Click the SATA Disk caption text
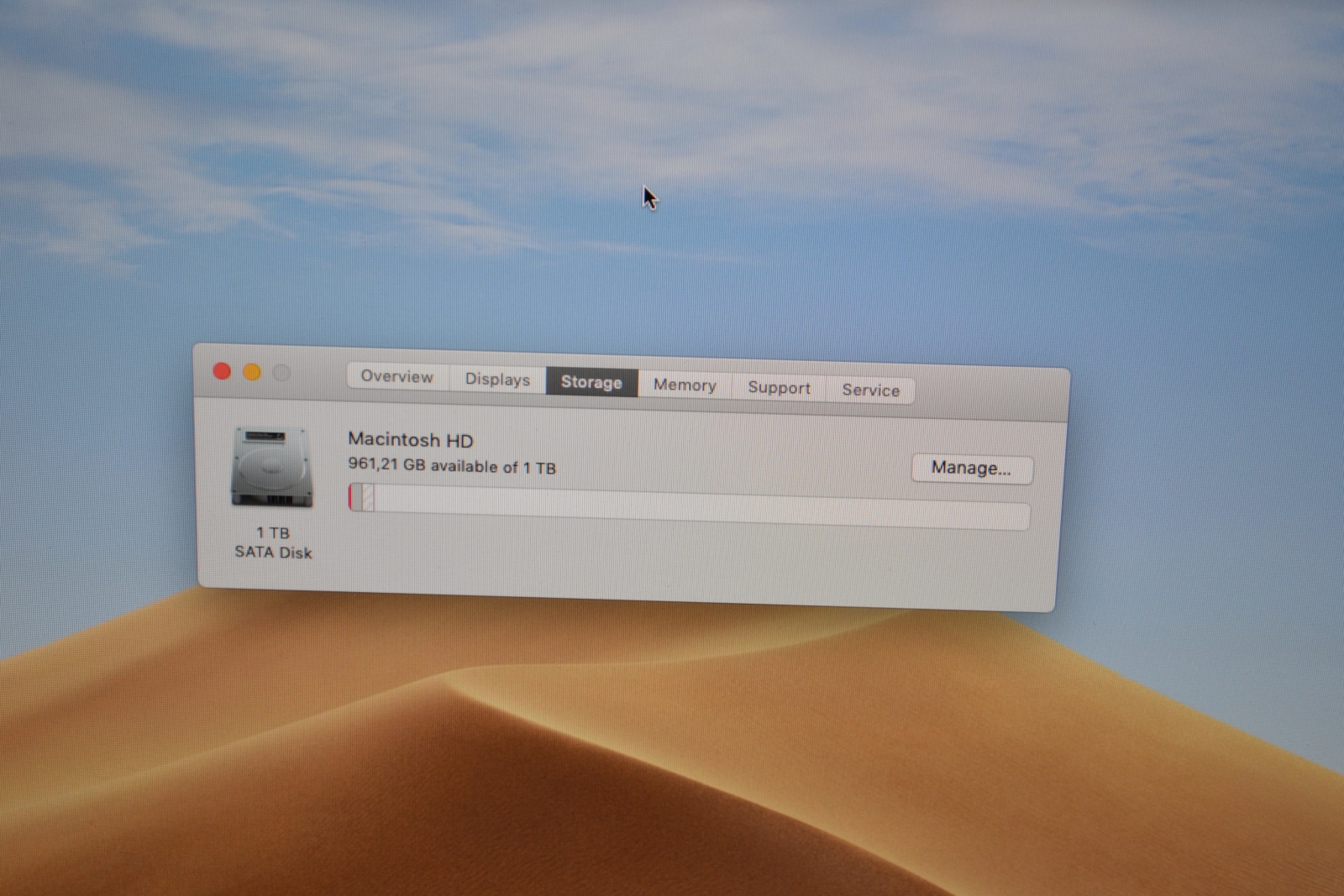This screenshot has height=896, width=1344. coord(272,553)
